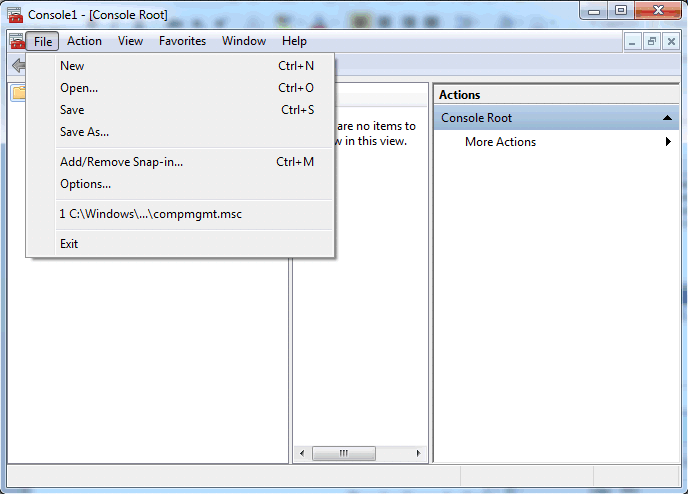The width and height of the screenshot is (688, 494).
Task: Open the Favorites menu
Action: 182,41
